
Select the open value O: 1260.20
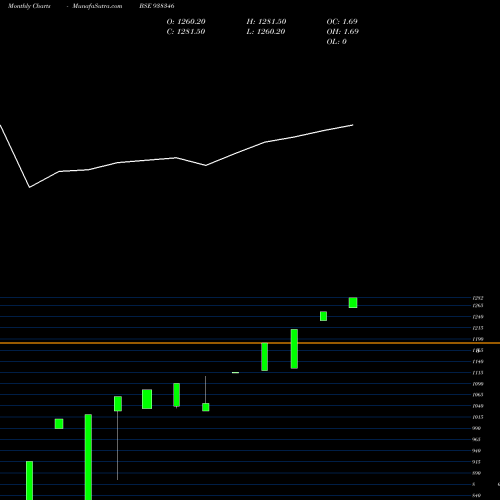[186, 22]
